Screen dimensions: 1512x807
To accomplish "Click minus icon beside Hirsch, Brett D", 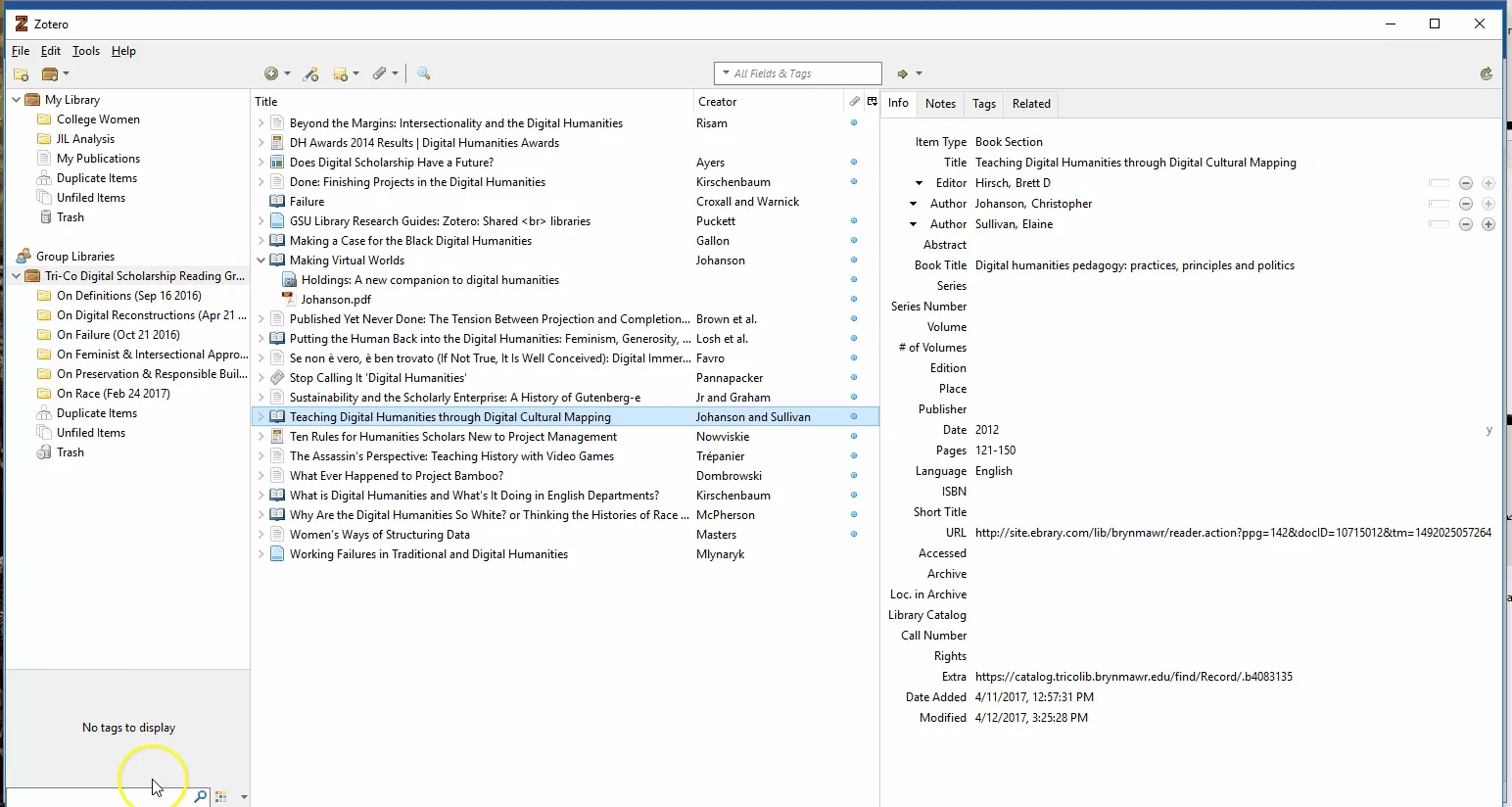I will tap(1466, 183).
